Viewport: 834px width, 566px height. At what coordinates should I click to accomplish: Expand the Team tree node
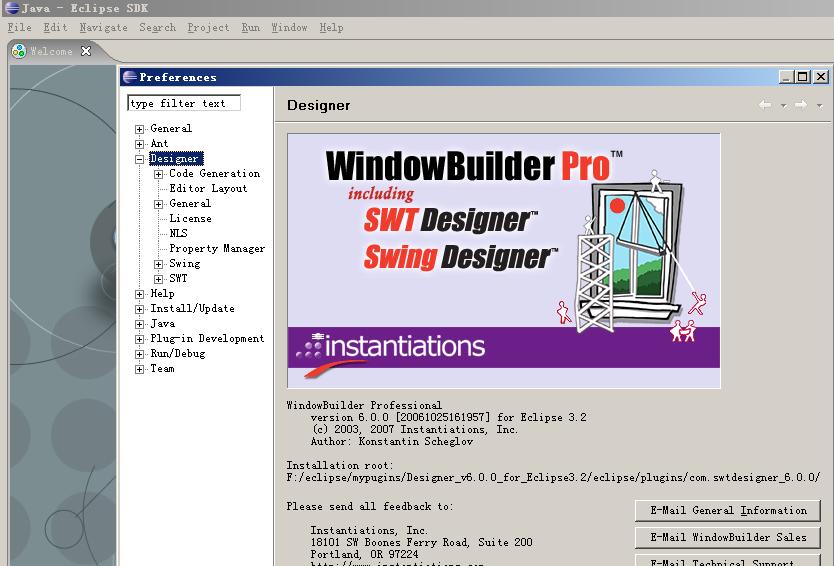[x=139, y=369]
